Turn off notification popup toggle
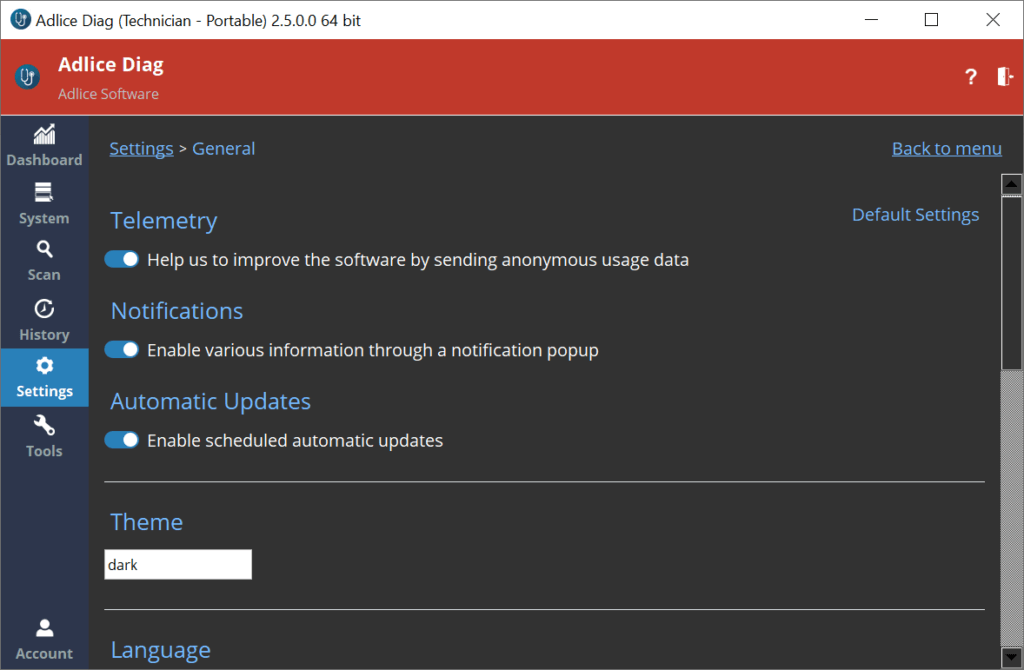The height and width of the screenshot is (670, 1024). coord(122,349)
